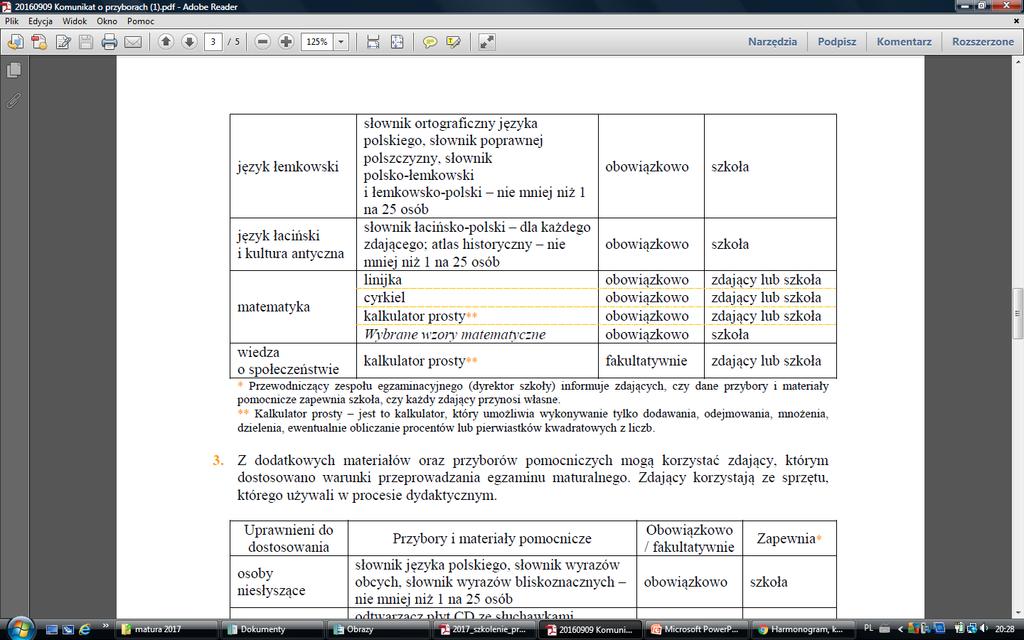Screen dimensions: 1024x640
Task: Click the scrollbar up arrow
Action: pos(1017,62)
